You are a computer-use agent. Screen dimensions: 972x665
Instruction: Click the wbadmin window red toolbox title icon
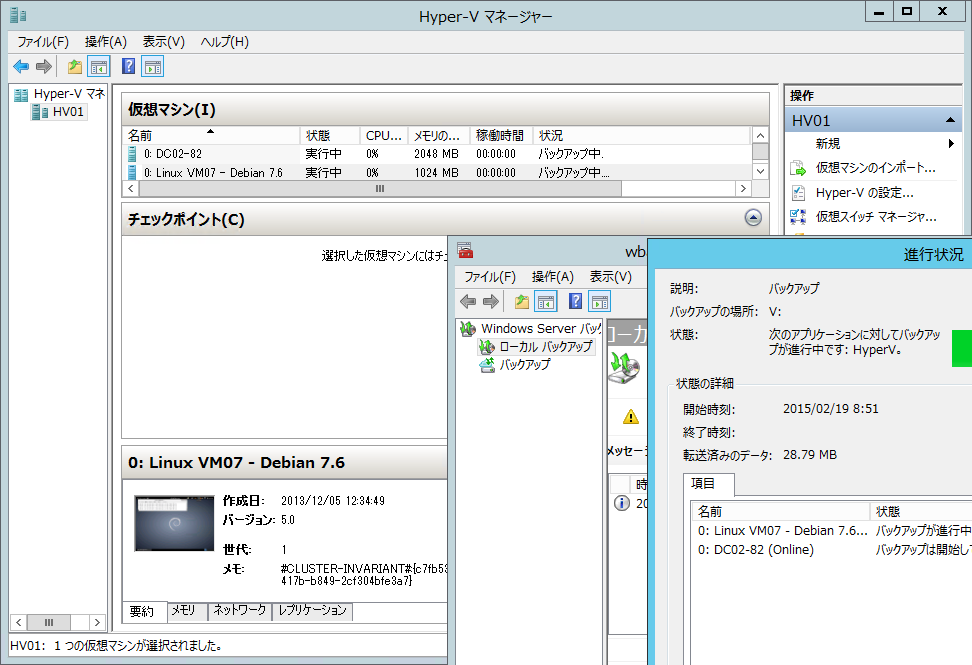coord(465,250)
